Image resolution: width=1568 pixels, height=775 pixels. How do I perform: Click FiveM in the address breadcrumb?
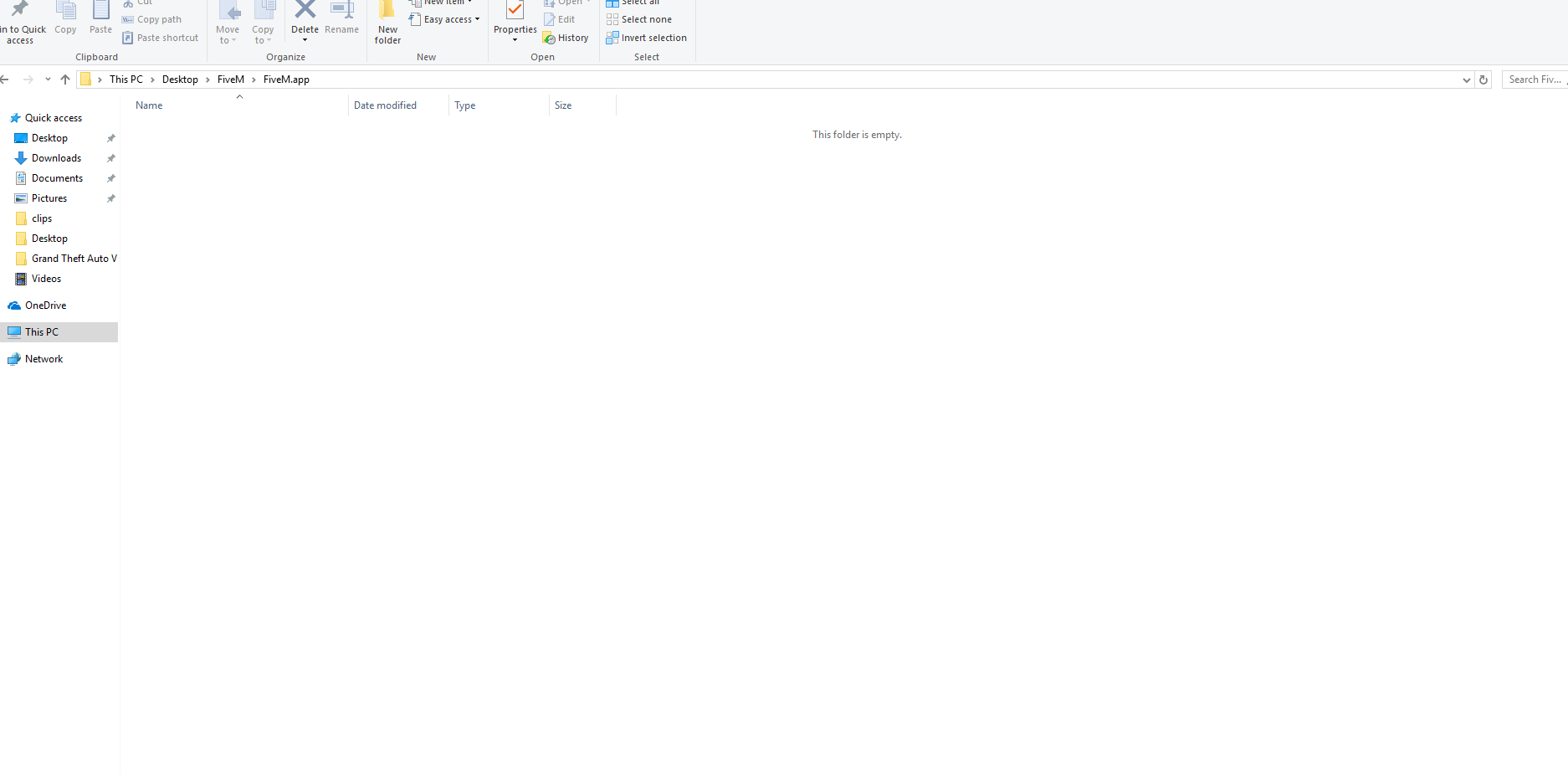point(231,80)
